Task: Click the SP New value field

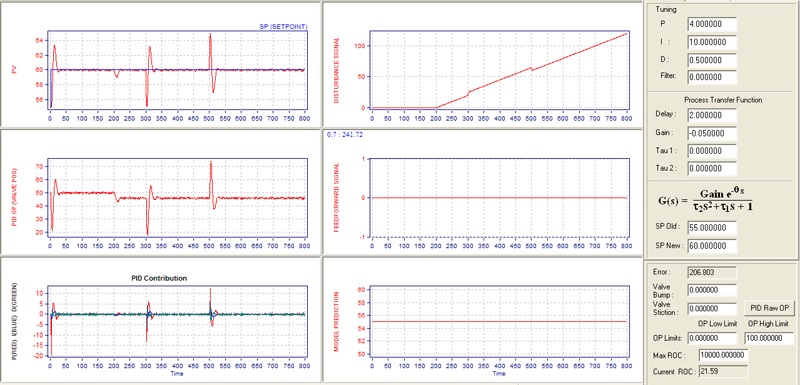Action: 712,246
